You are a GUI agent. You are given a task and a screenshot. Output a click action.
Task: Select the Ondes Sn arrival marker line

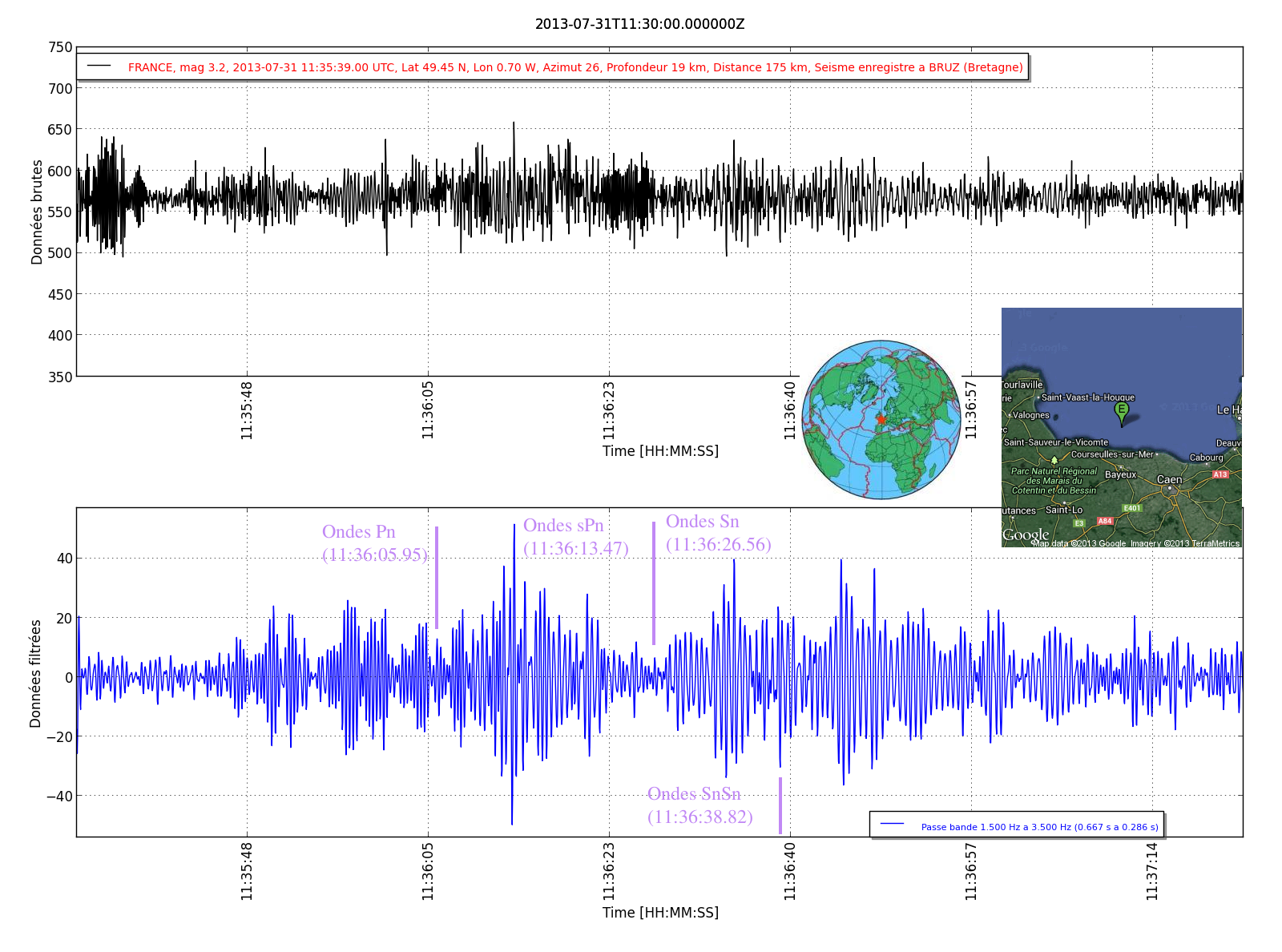[654, 583]
